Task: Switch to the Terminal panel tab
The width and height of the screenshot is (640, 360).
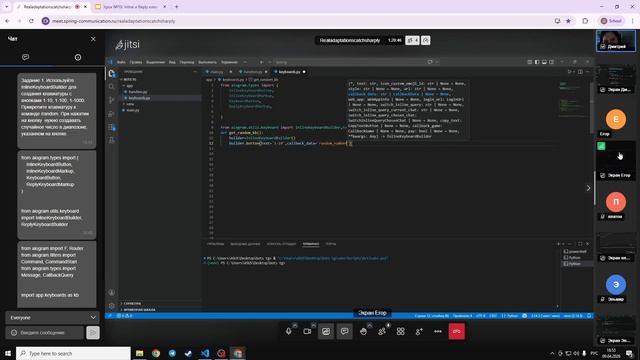Action: tap(311, 244)
